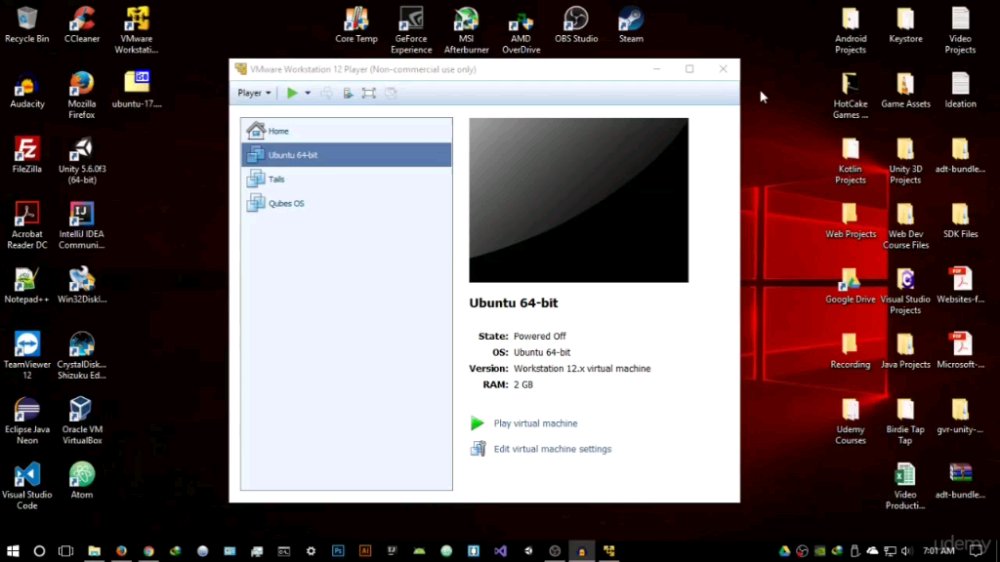Click Edit virtual machine settings link
This screenshot has height=562, width=1000.
(552, 449)
